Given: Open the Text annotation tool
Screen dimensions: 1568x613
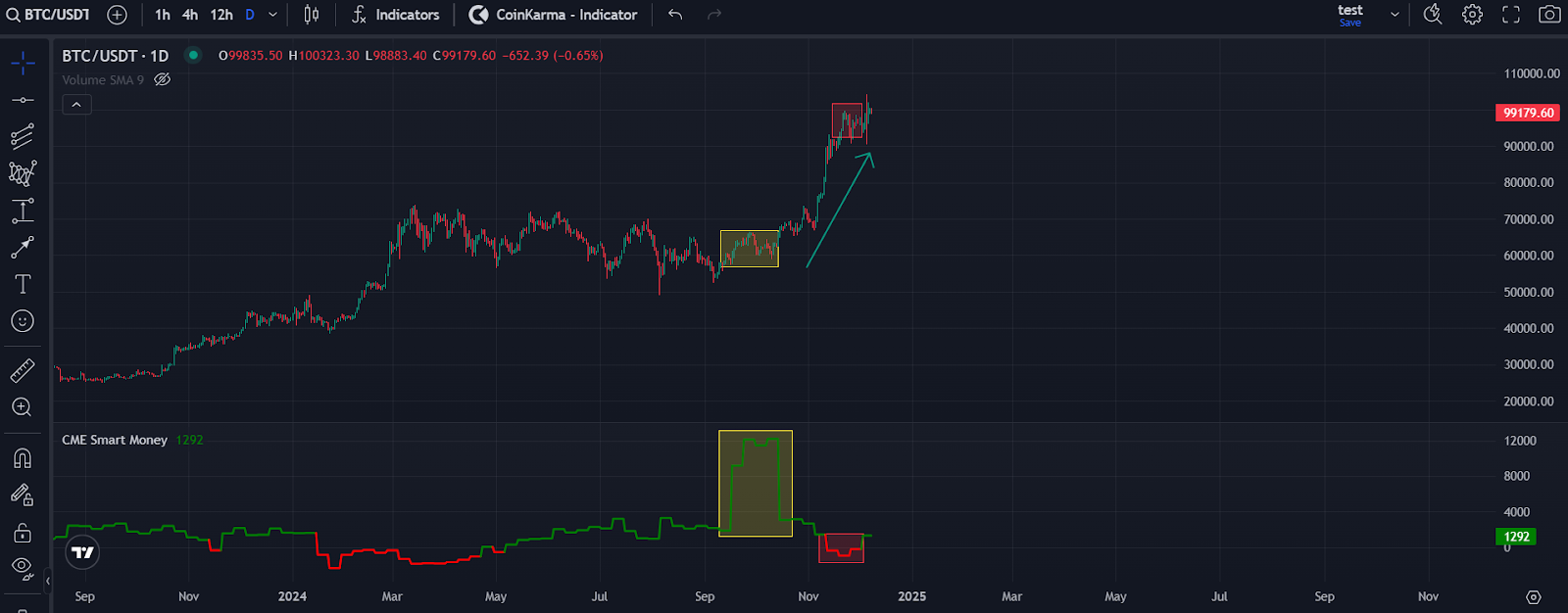Looking at the screenshot, I should pos(23,284).
